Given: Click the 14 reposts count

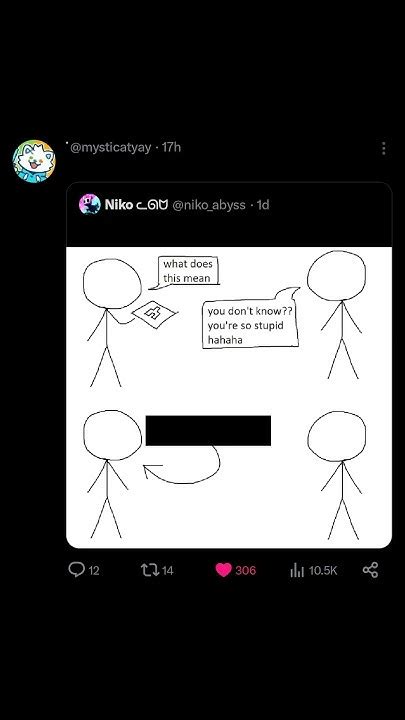Looking at the screenshot, I should (x=168, y=571).
